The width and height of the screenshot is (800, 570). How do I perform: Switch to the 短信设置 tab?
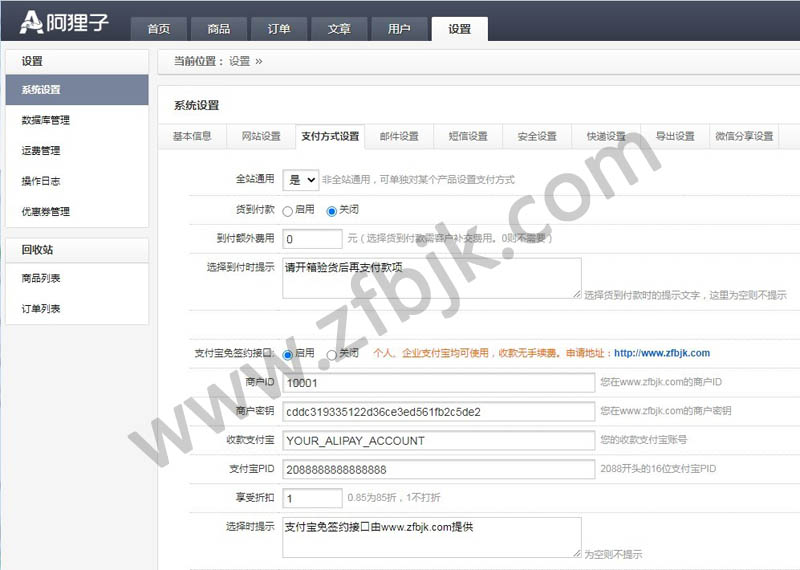pyautogui.click(x=468, y=136)
